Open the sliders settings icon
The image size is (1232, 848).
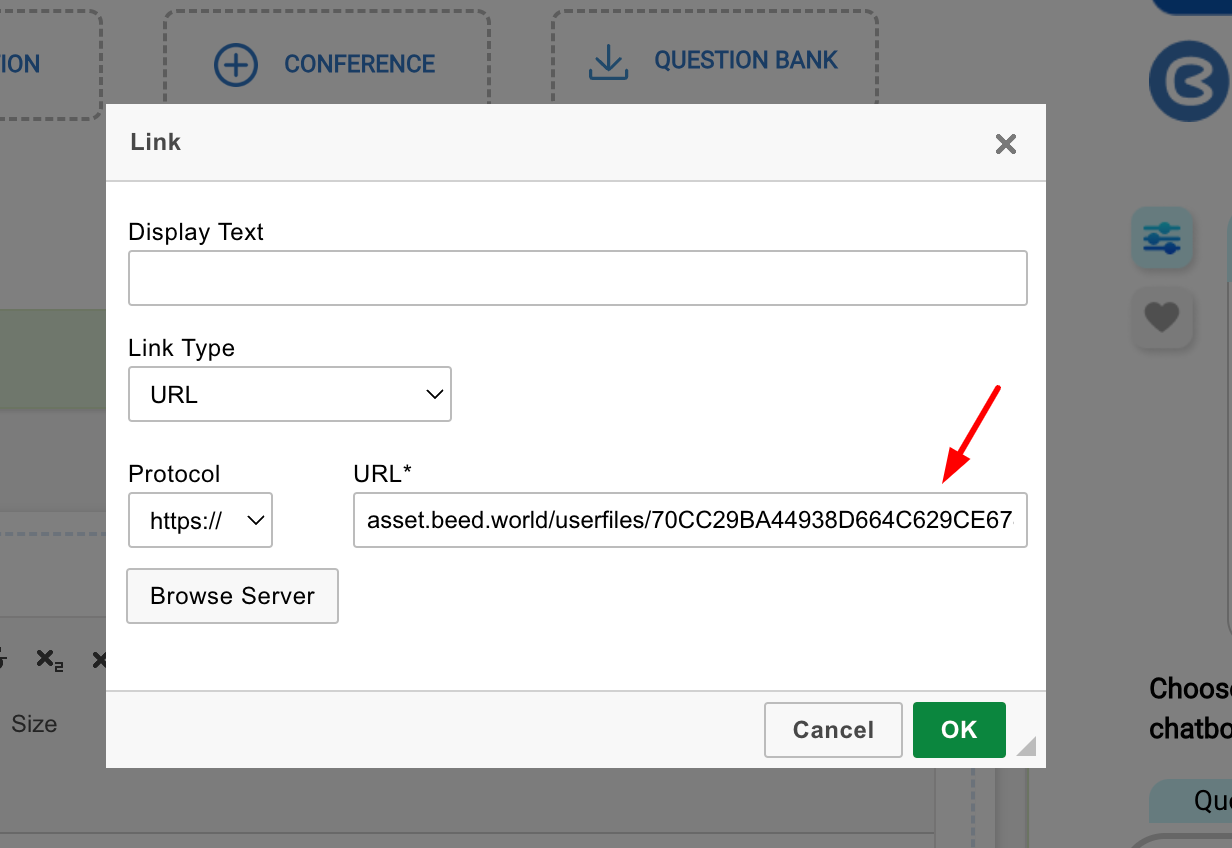pyautogui.click(x=1162, y=238)
